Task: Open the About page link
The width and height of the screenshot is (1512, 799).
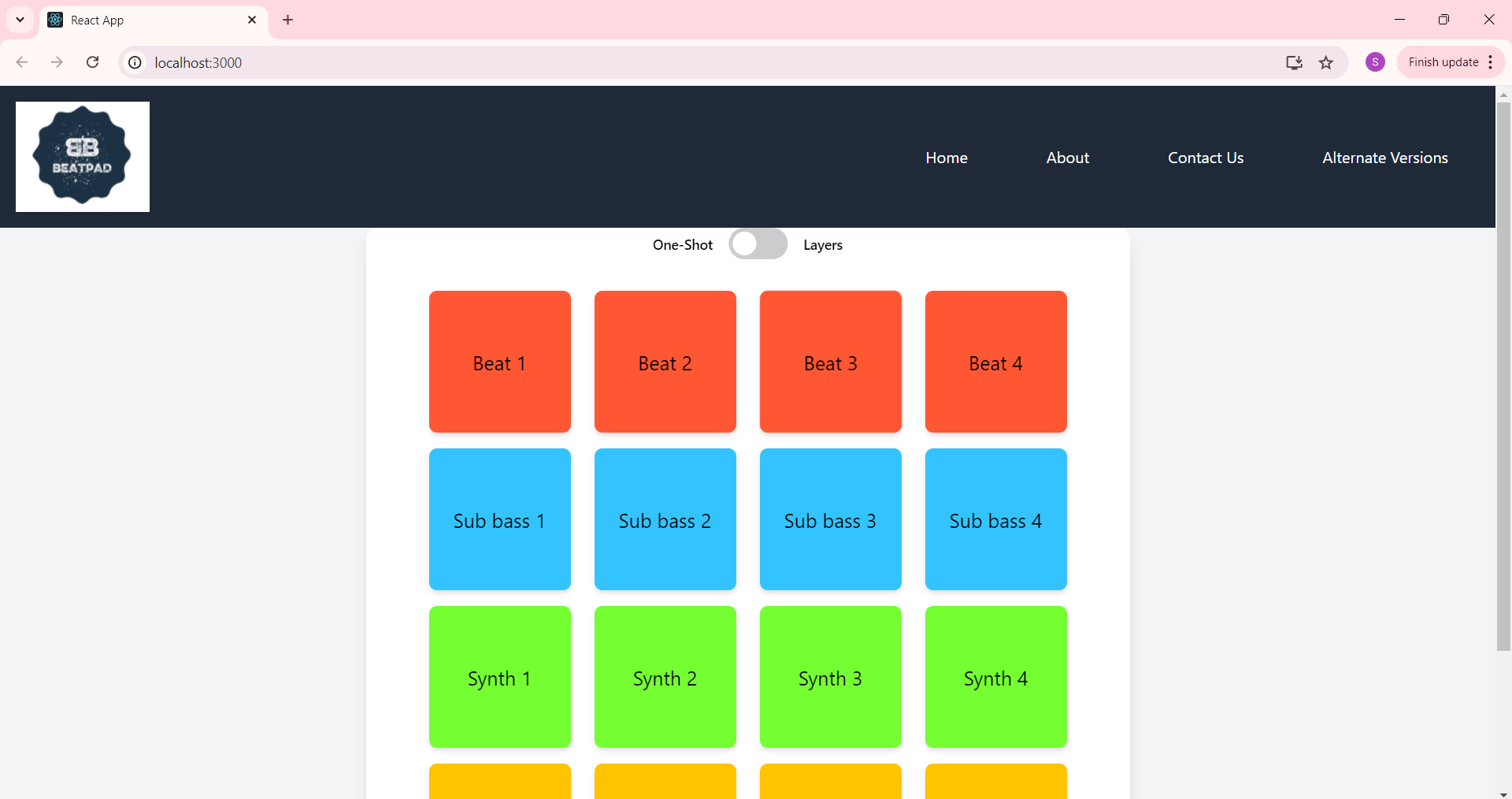Action: (1068, 158)
